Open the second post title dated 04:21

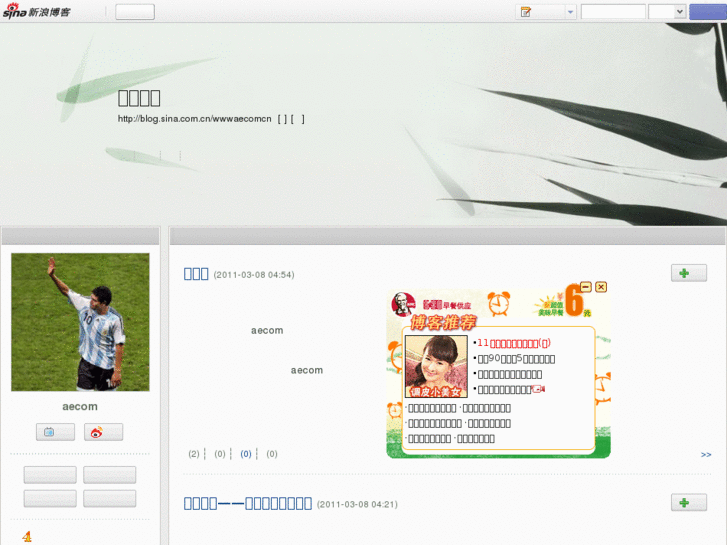coord(248,503)
